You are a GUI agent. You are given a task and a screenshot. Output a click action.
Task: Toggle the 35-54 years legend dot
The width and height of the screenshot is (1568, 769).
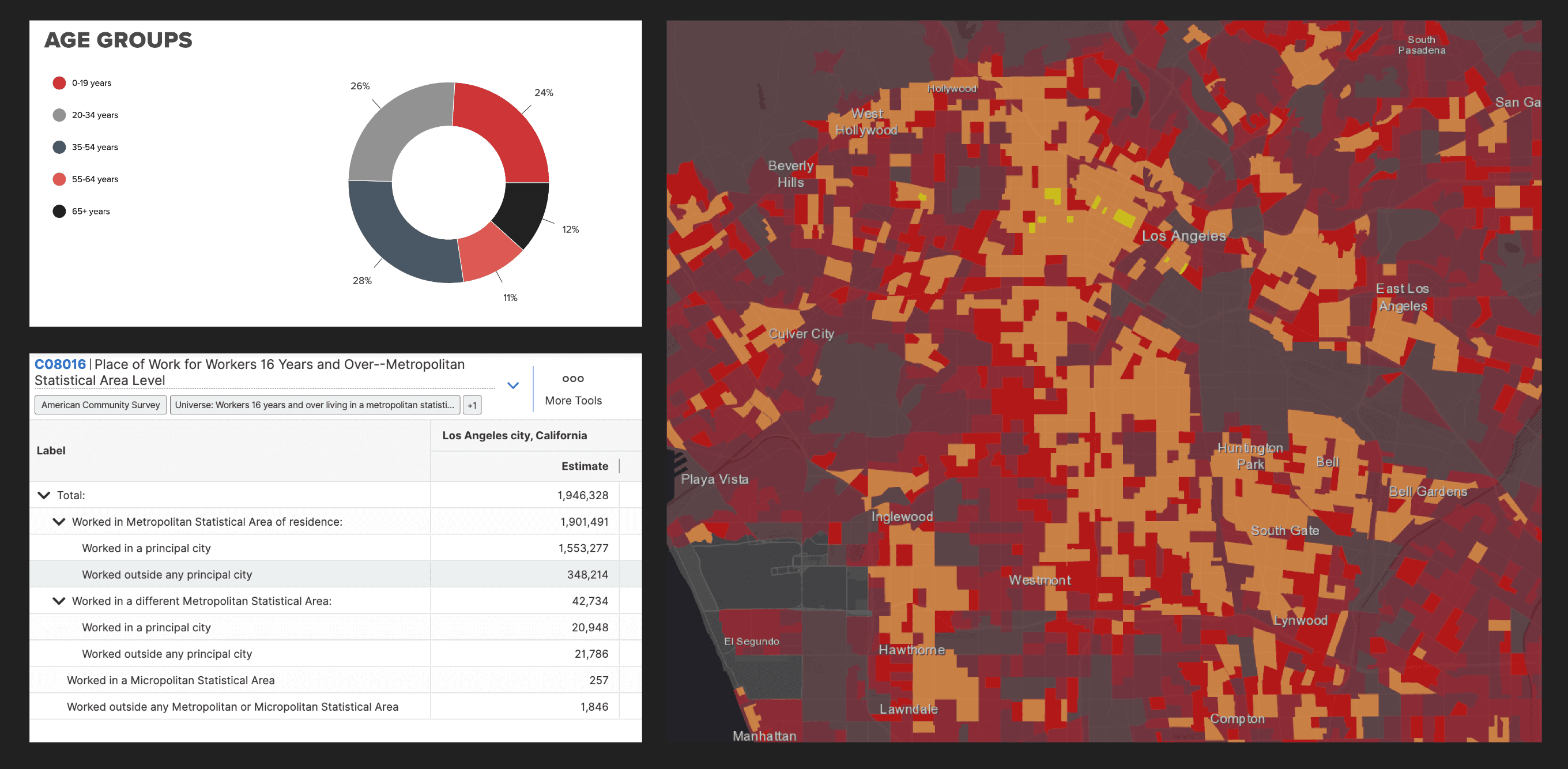click(59, 148)
